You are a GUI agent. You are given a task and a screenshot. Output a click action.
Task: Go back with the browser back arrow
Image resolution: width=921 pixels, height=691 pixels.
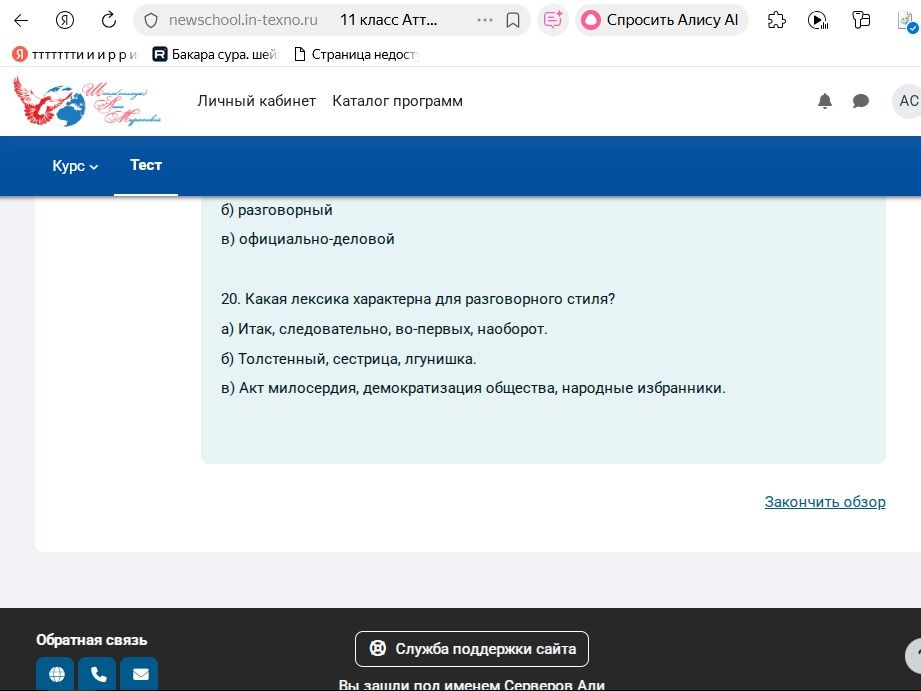point(21,20)
